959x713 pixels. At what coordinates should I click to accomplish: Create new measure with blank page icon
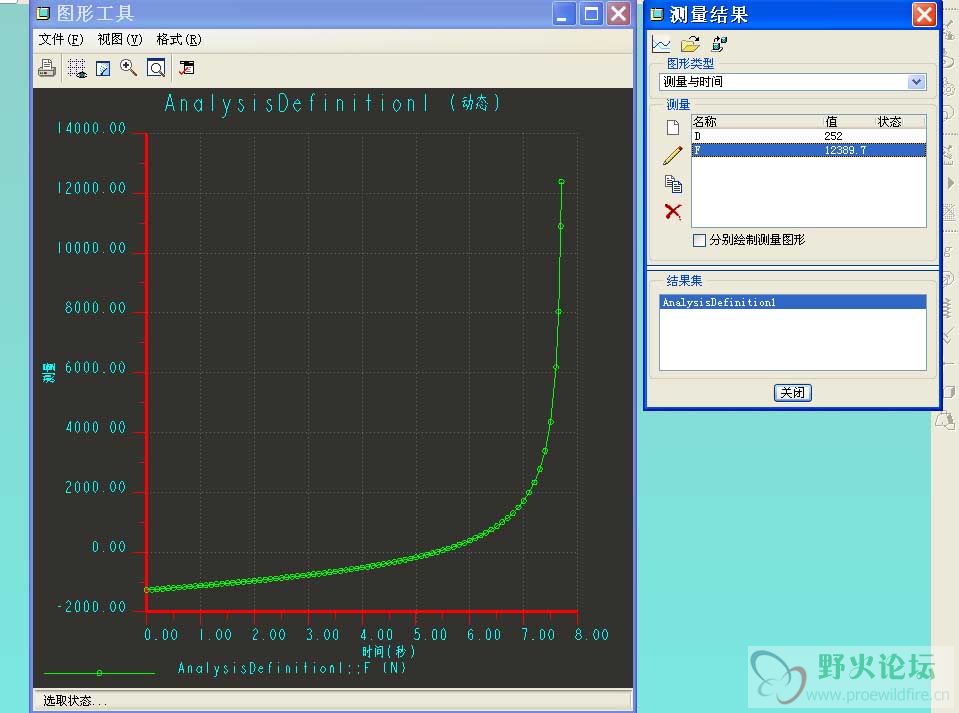pyautogui.click(x=673, y=127)
